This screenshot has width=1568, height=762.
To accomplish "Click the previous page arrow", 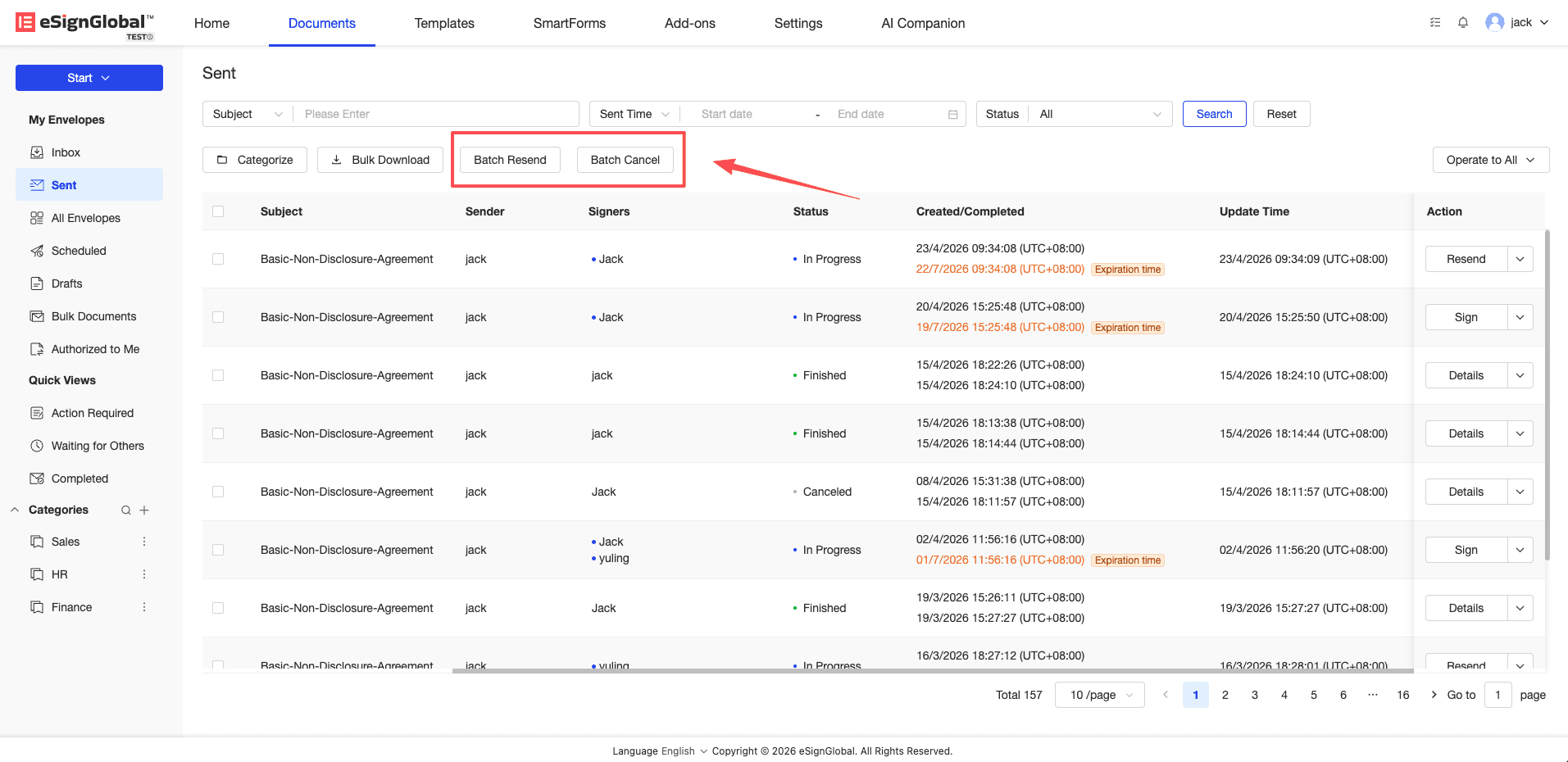I will point(1166,695).
